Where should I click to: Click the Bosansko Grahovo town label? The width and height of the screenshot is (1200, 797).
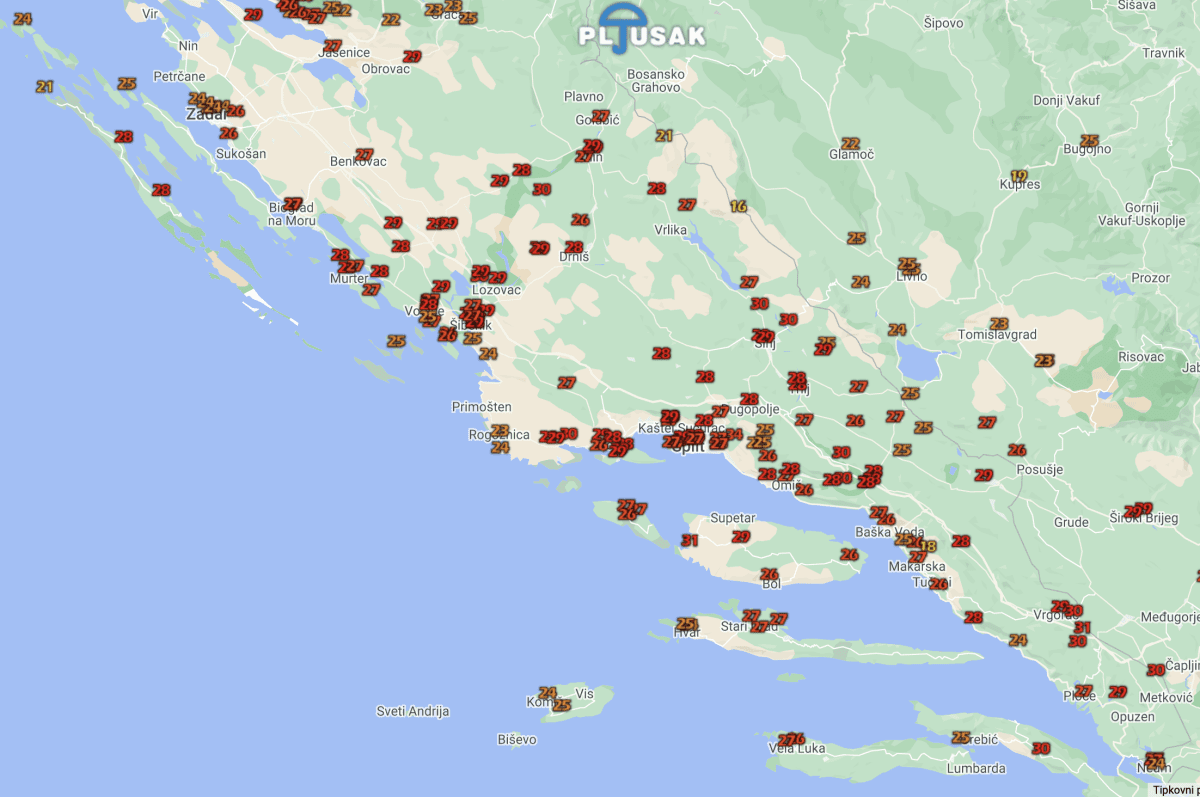pyautogui.click(x=655, y=81)
